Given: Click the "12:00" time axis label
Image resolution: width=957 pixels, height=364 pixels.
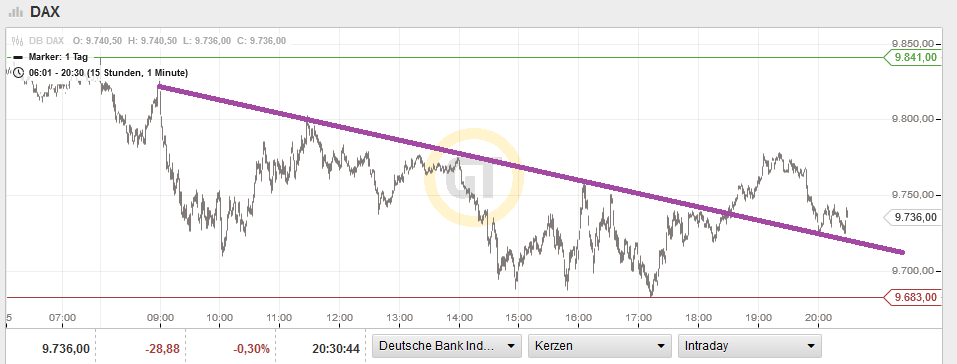Looking at the screenshot, I should coord(339,318).
